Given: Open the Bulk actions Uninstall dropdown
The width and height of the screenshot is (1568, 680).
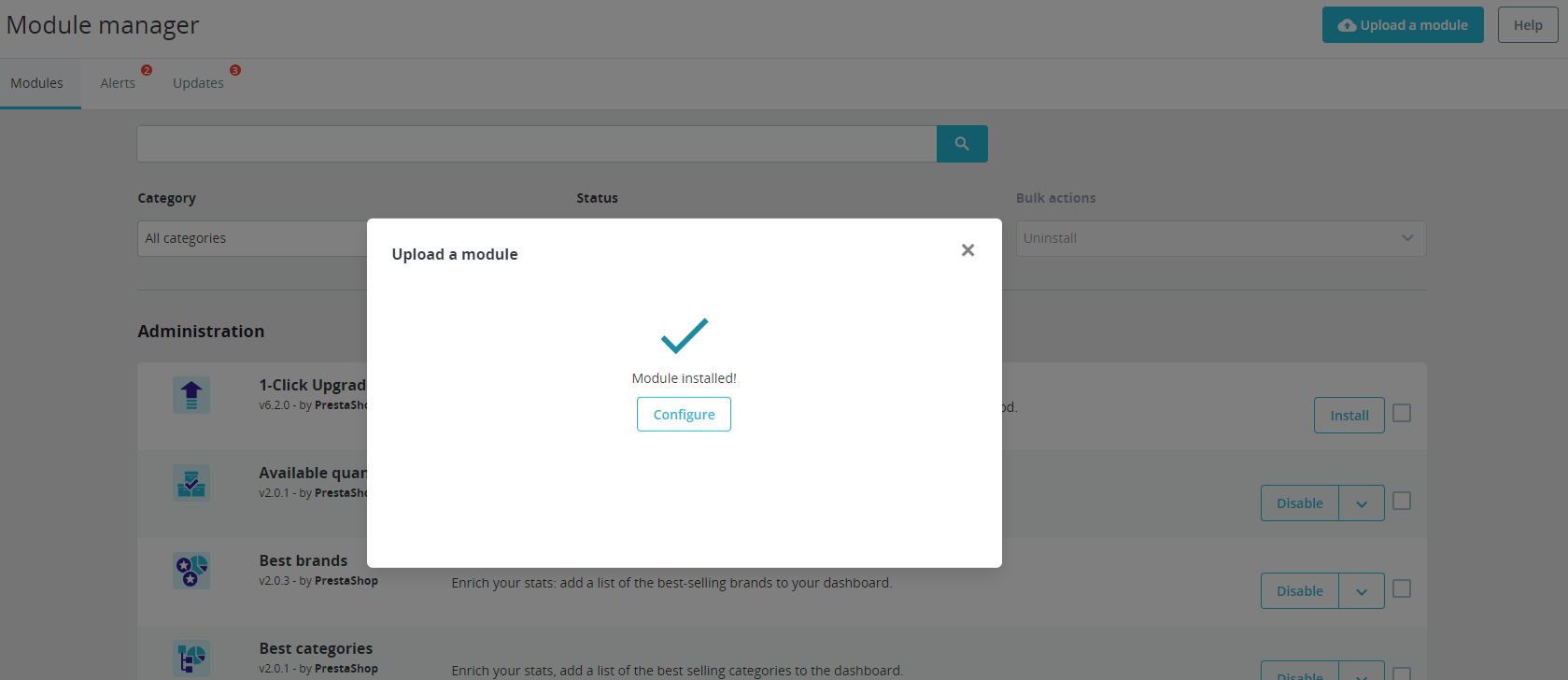Looking at the screenshot, I should (1221, 238).
